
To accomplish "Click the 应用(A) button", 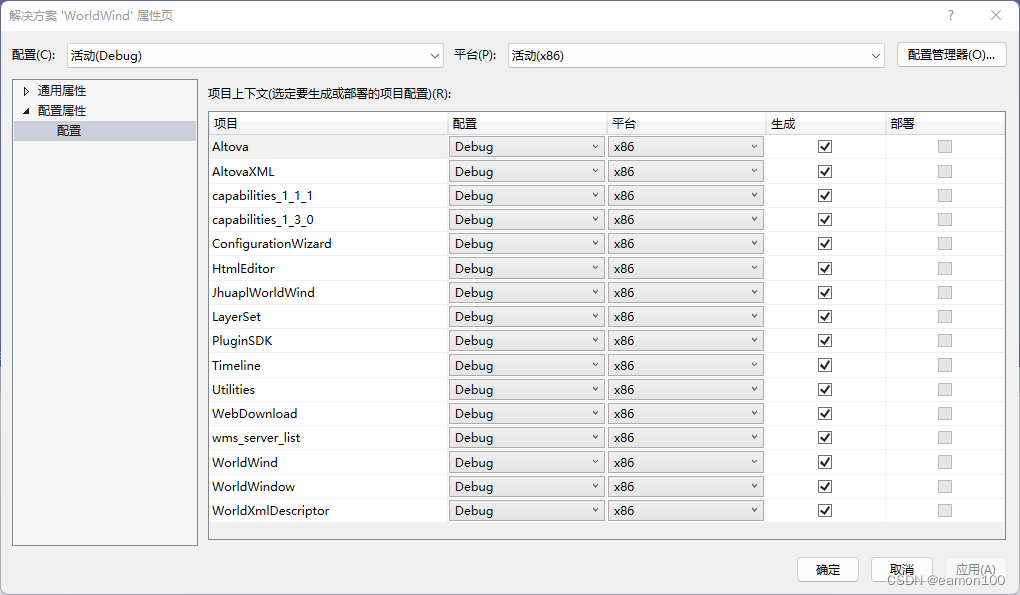I will [974, 568].
